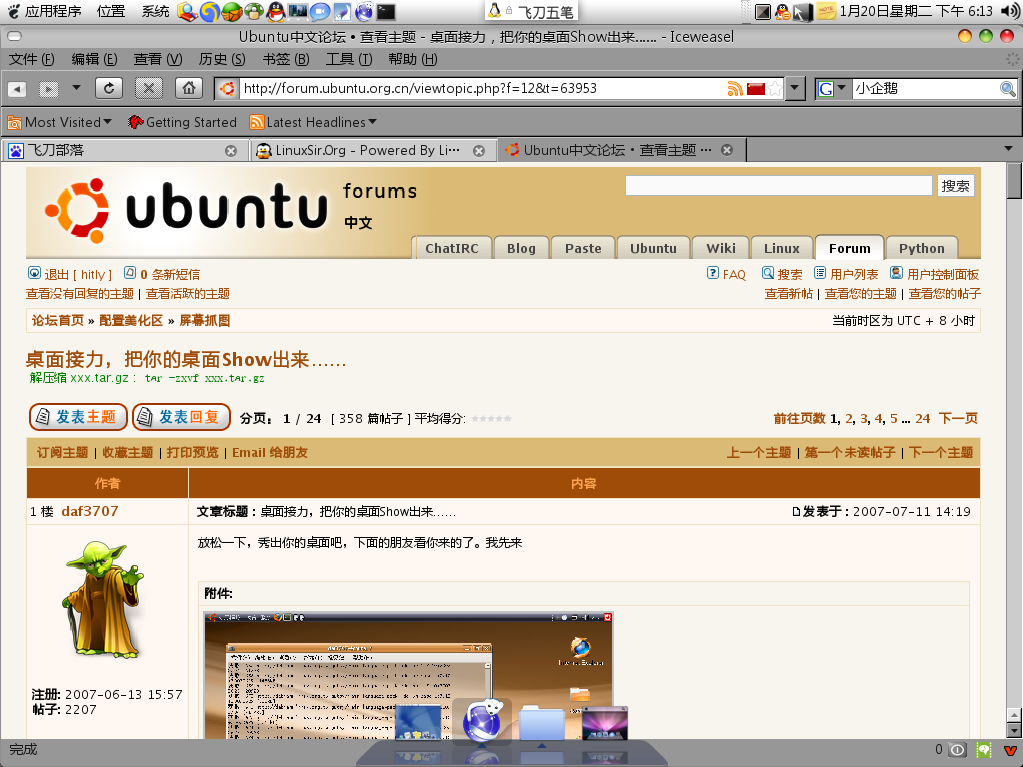The height and width of the screenshot is (767, 1023).
Task: Click the forum search text field
Action: point(778,186)
